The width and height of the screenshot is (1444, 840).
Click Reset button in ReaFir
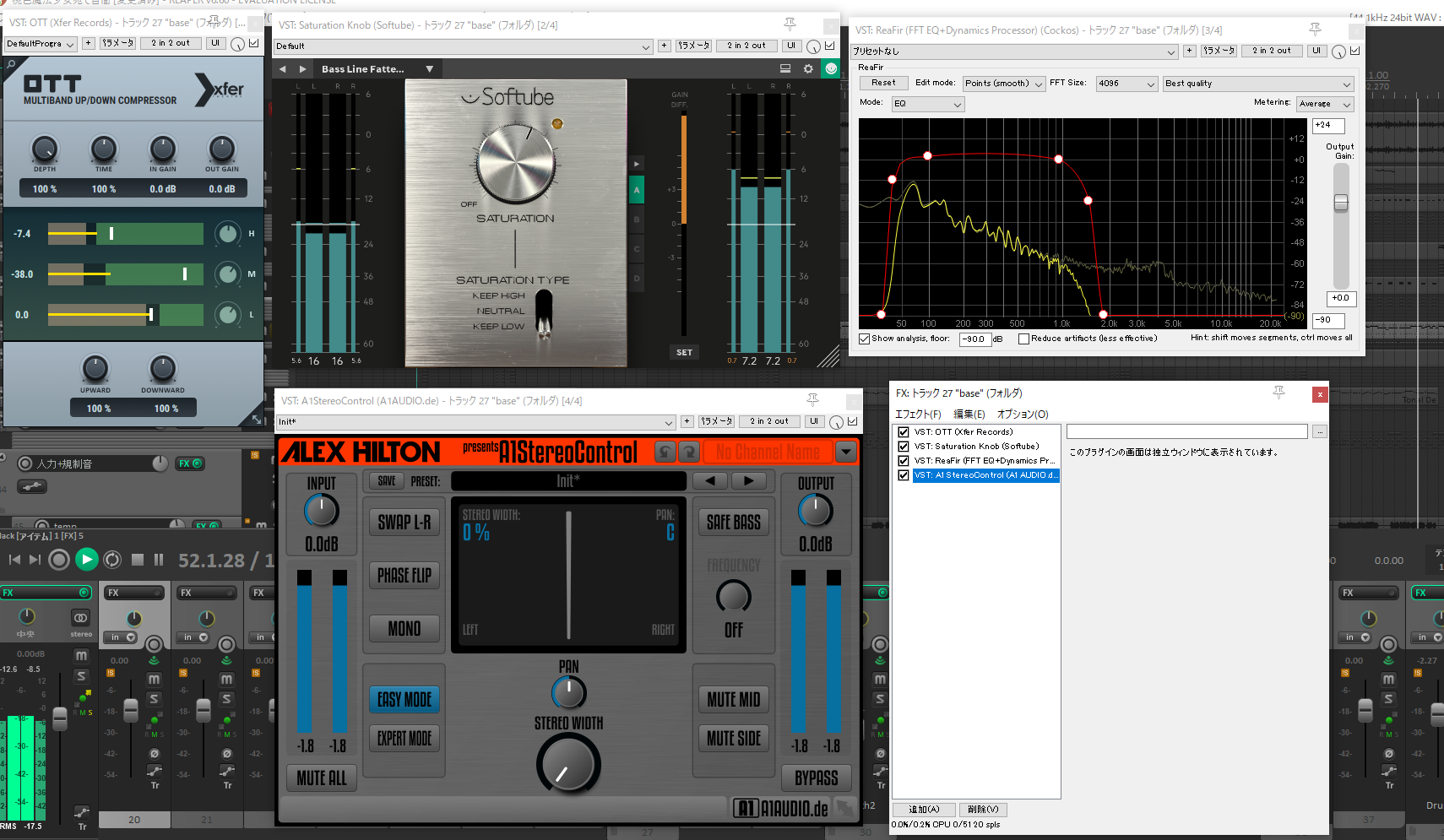884,83
